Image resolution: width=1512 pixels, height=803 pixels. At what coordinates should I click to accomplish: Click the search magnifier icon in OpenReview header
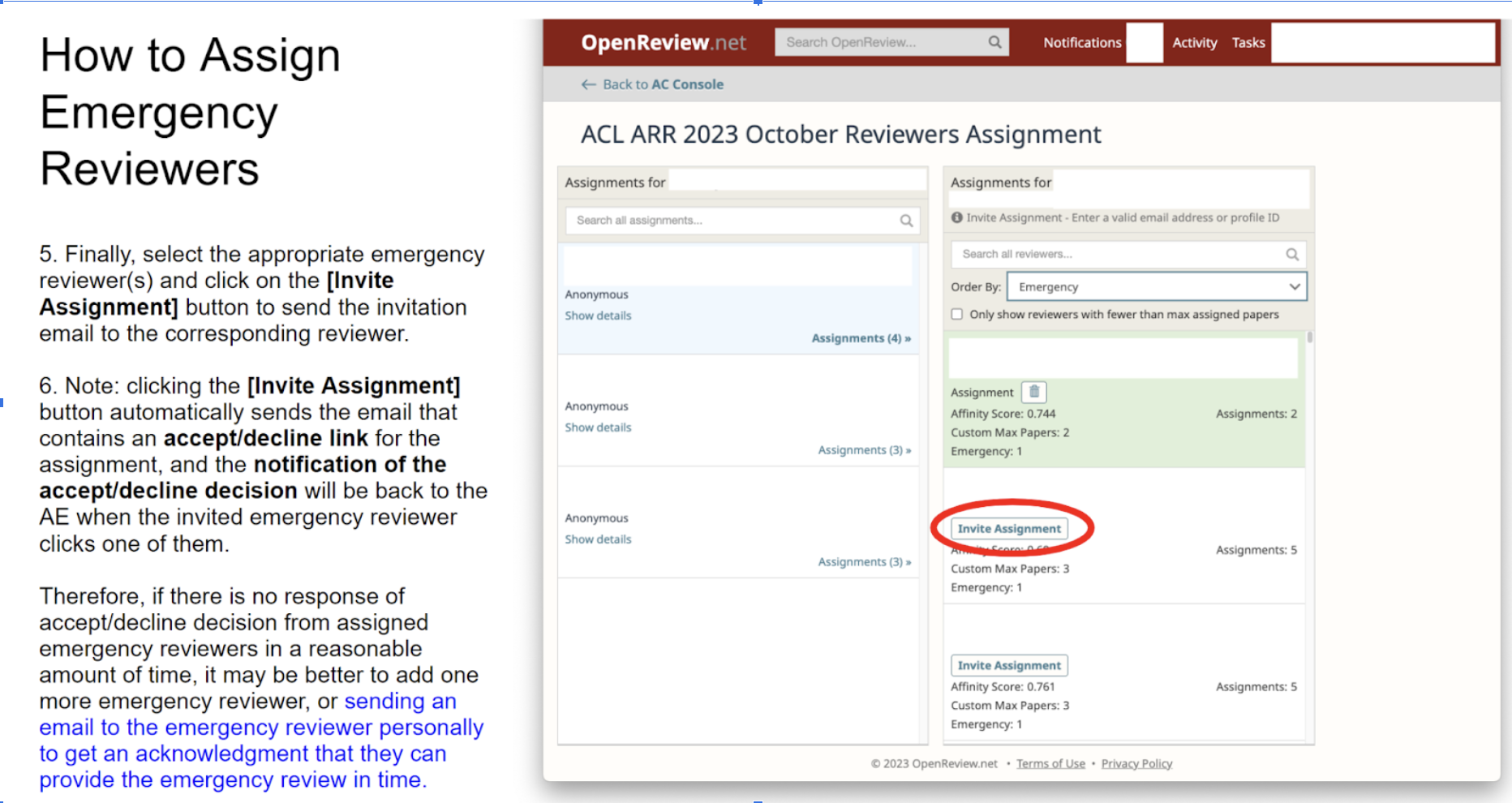tap(994, 42)
